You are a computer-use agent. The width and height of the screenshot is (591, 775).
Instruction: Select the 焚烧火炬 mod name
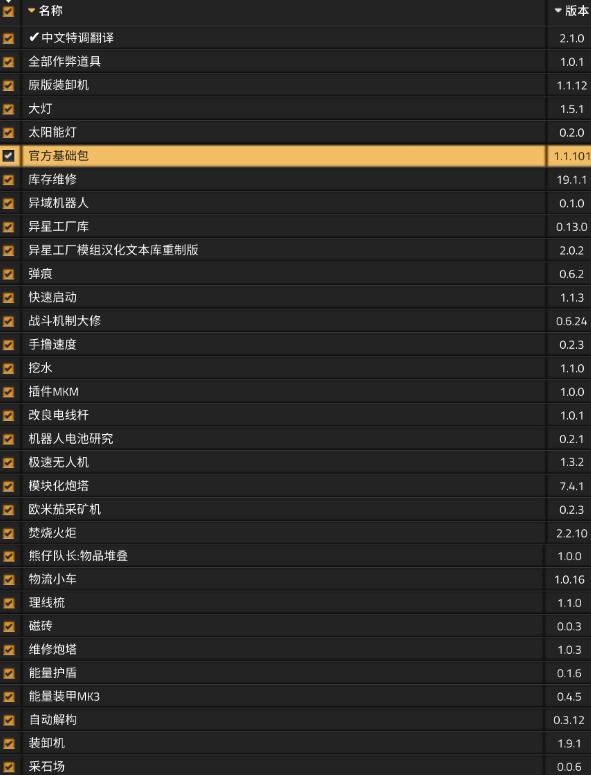52,533
